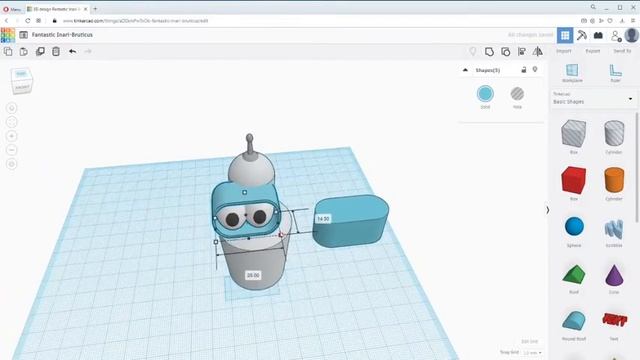Collapse the shapes sidebar with chevron
Screen dimensions: 640x360
tap(547, 210)
